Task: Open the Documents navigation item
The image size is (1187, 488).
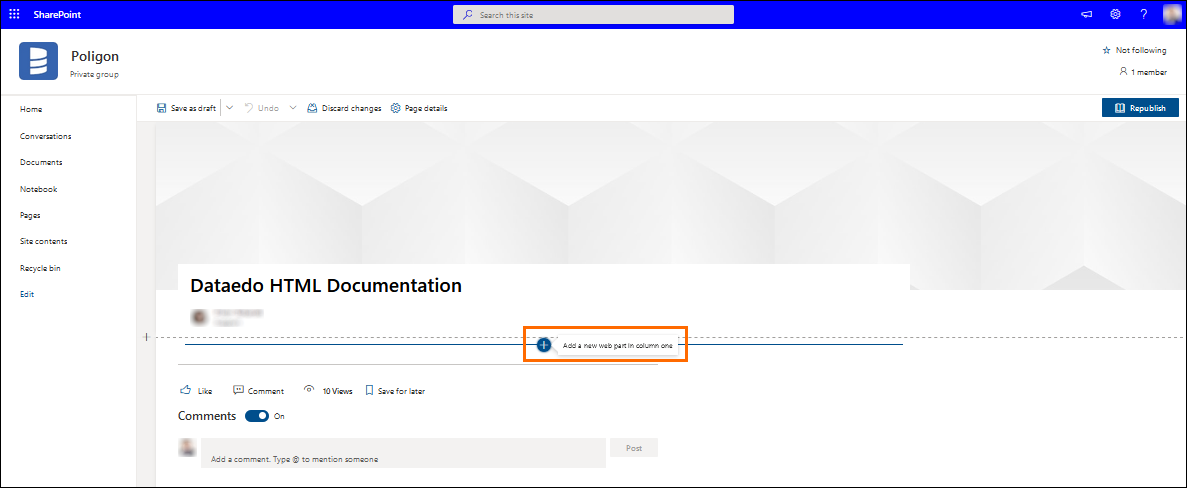Action: pos(41,162)
